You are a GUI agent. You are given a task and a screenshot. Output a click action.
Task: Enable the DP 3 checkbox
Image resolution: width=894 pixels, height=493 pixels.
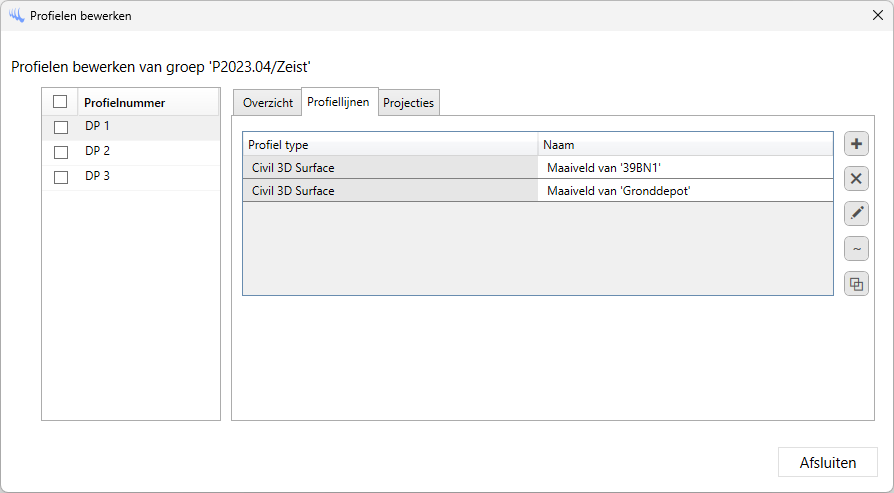tap(61, 177)
